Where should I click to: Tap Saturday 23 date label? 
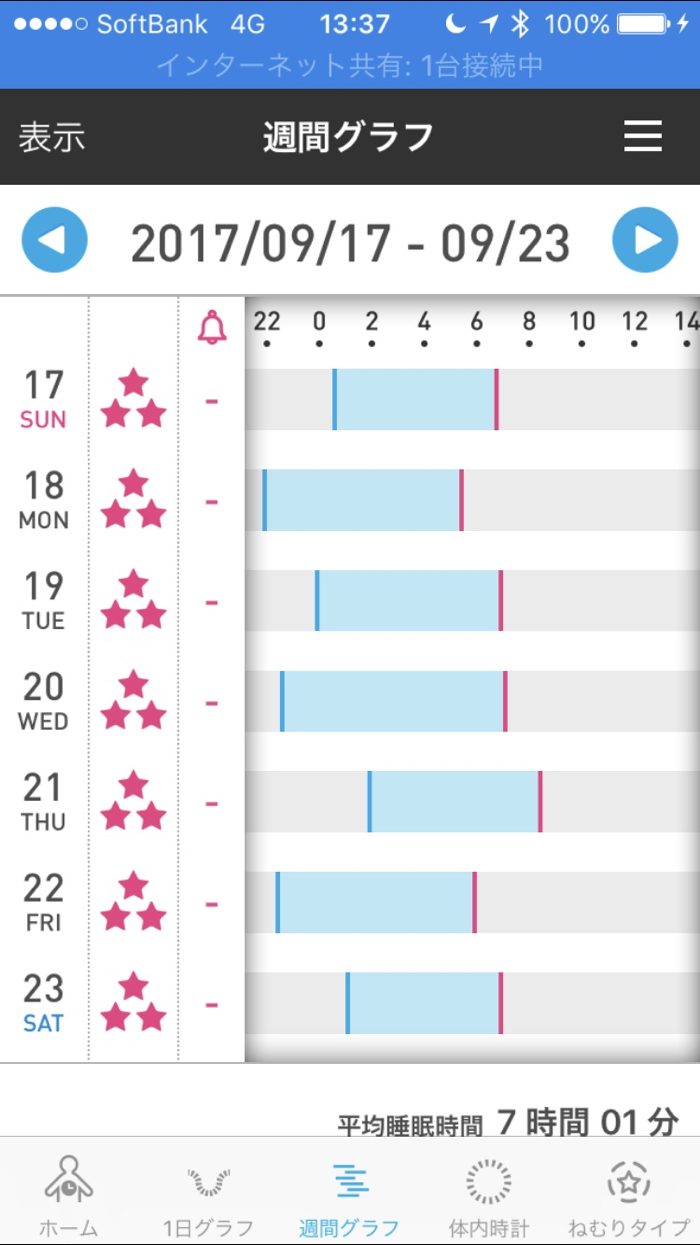44,1003
